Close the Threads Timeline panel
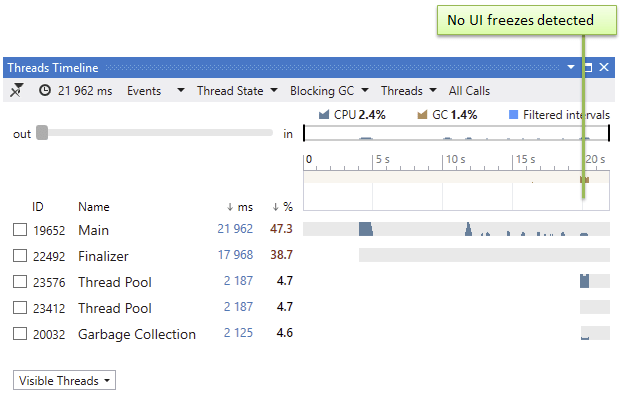Screen dimensions: 623x397 [604, 67]
